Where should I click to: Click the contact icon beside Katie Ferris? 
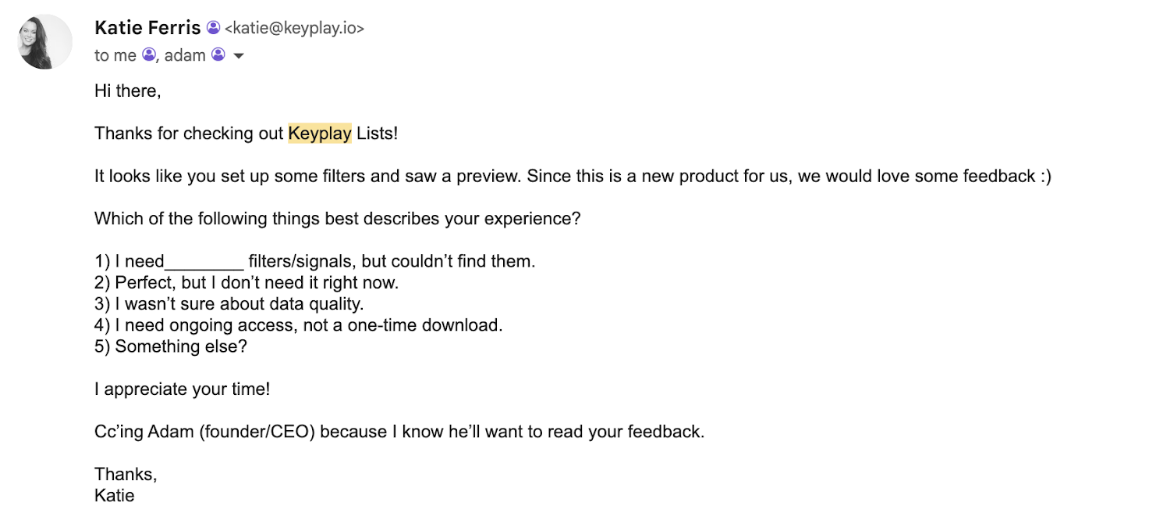[213, 28]
